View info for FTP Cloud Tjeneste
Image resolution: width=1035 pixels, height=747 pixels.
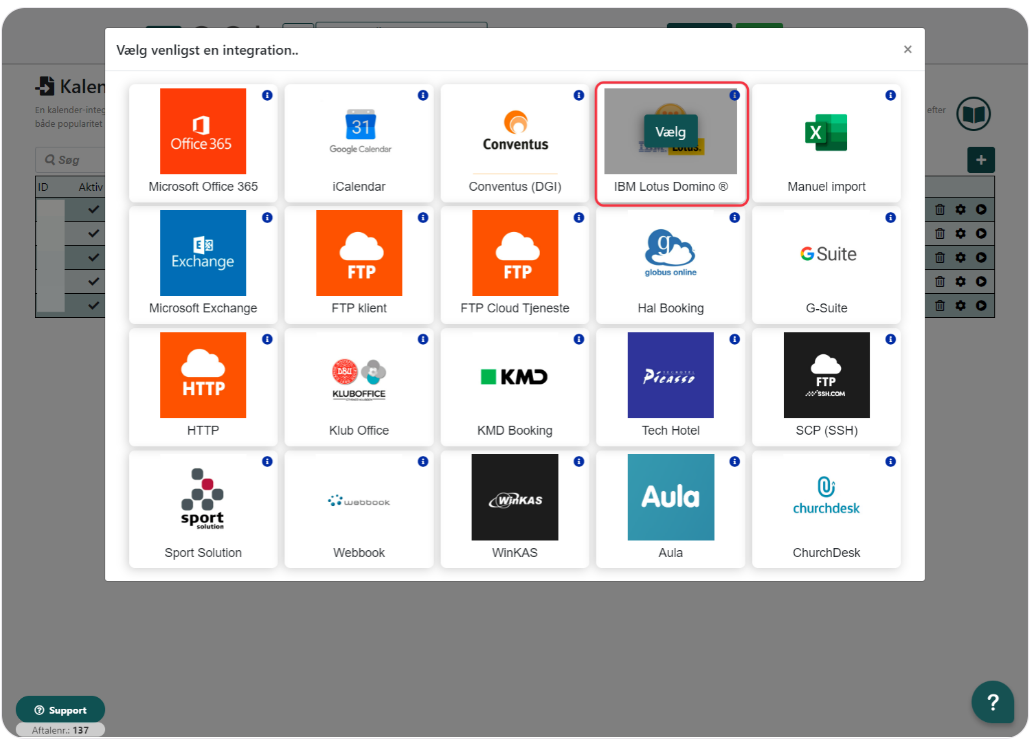pyautogui.click(x=579, y=217)
